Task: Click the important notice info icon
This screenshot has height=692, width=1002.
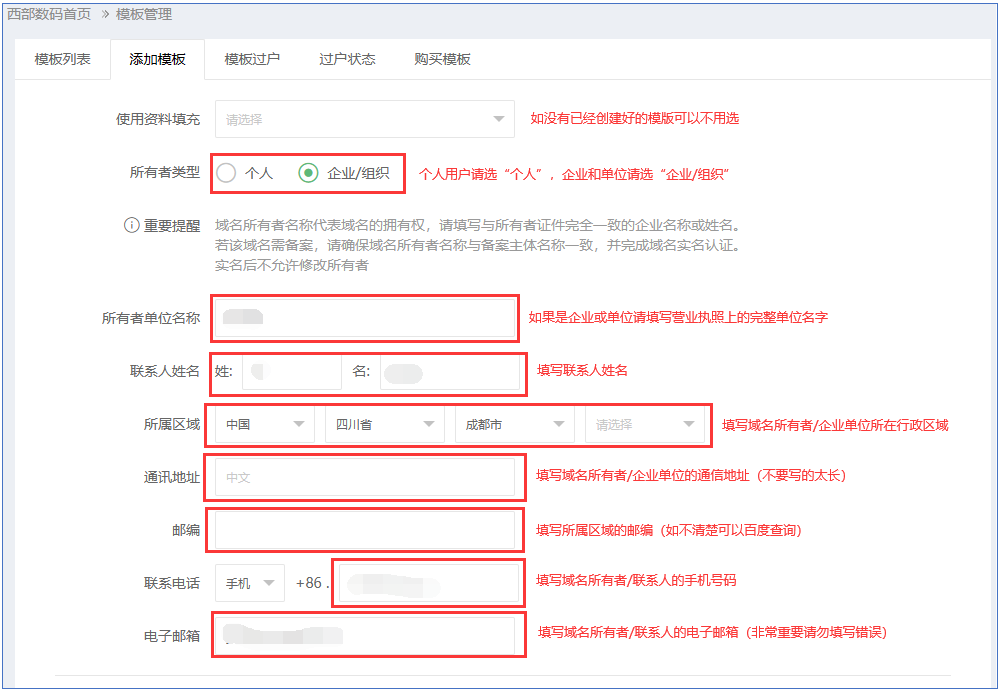Action: (x=131, y=225)
